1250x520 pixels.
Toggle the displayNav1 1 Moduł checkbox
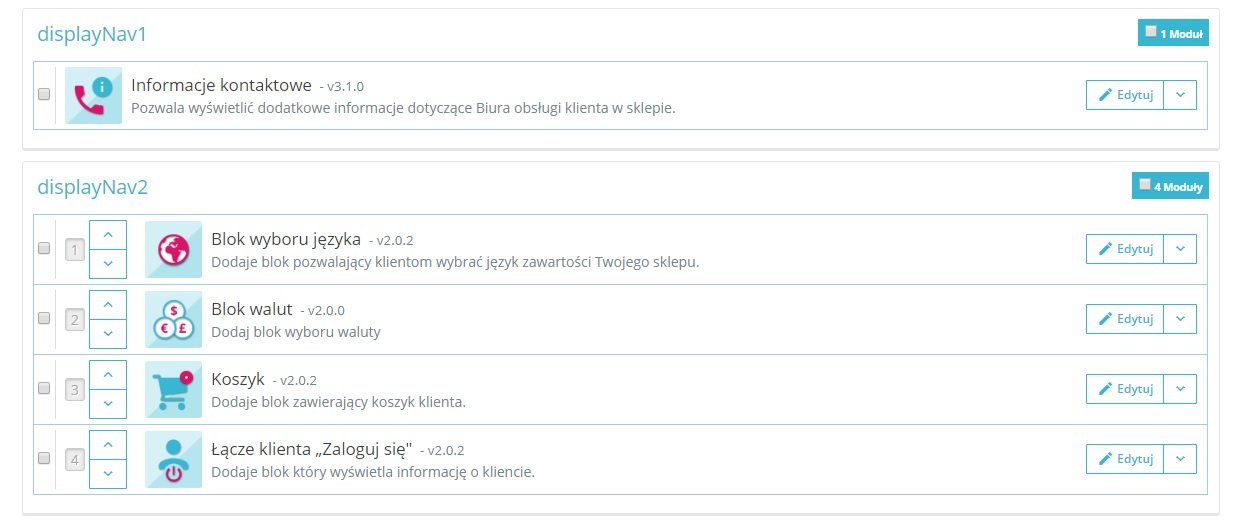point(1151,31)
